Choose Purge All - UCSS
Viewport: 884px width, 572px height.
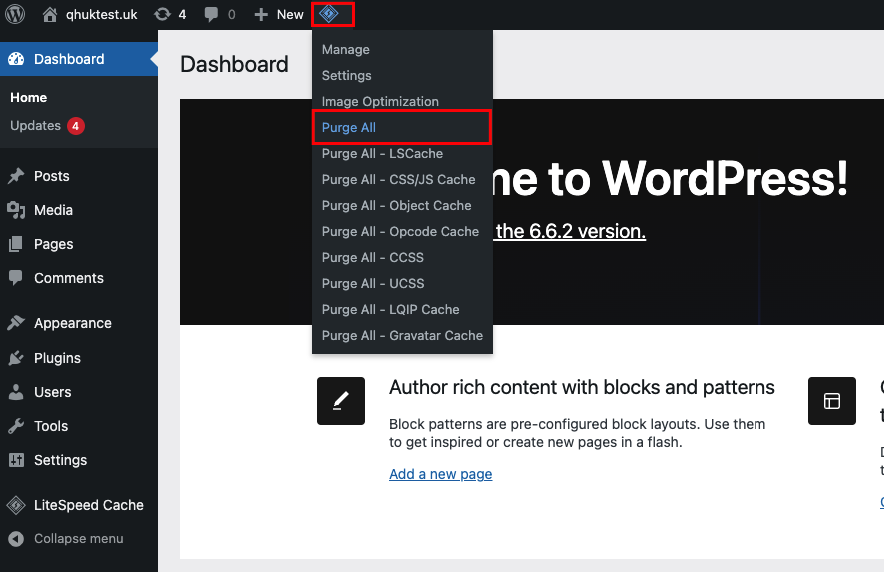[373, 283]
